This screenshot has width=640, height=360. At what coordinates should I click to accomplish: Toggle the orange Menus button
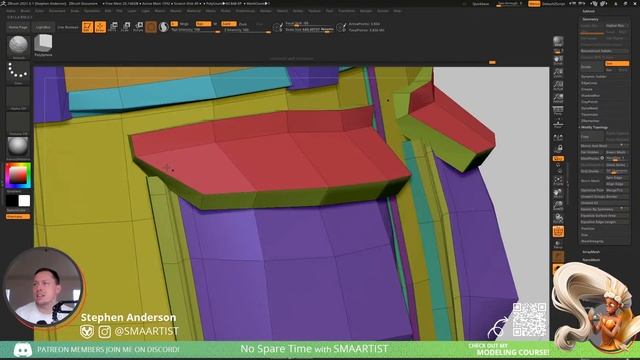(534, 4)
